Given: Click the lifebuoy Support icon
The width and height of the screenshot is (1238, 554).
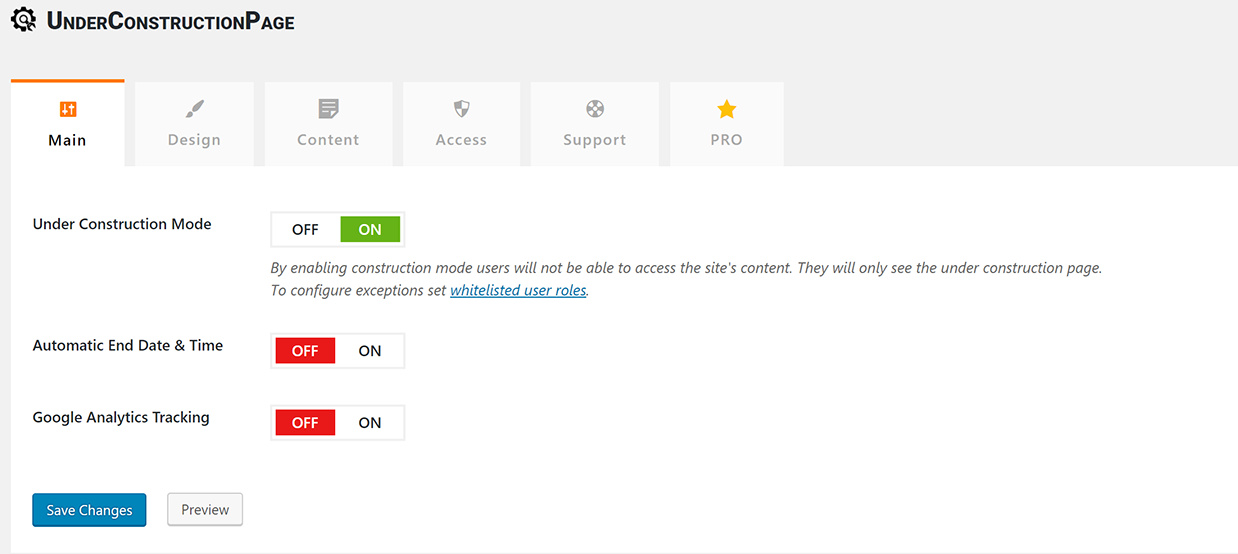Looking at the screenshot, I should 595,109.
